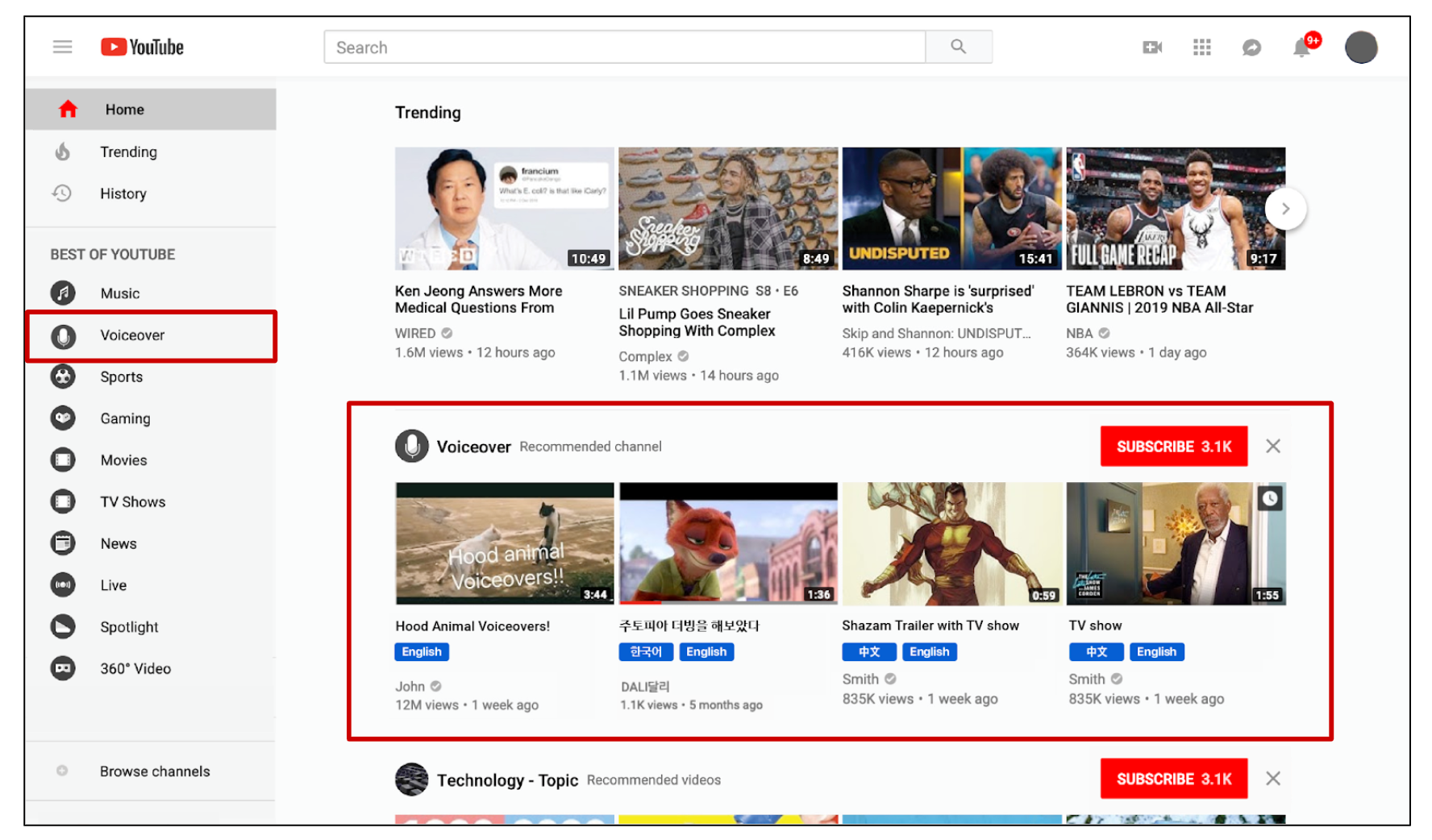The height and width of the screenshot is (840, 1432).
Task: Add TV show video to Watch Later
Action: click(1270, 499)
